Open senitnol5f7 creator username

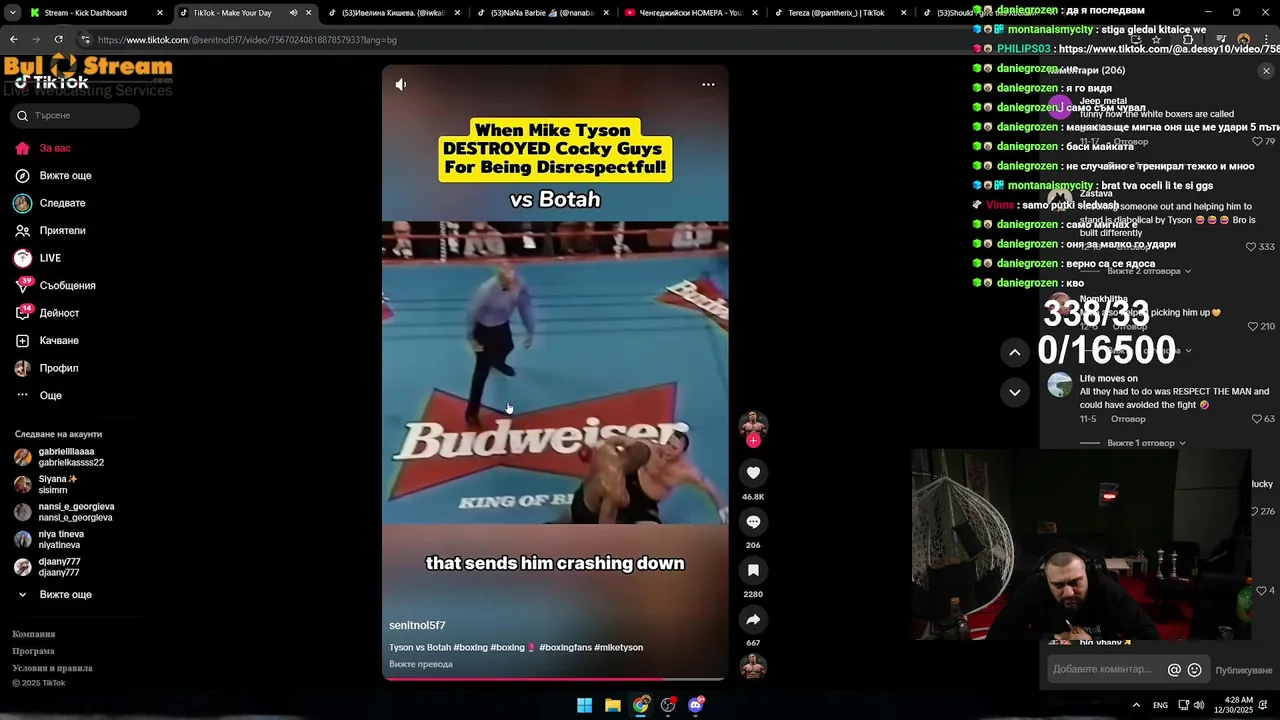[x=417, y=625]
